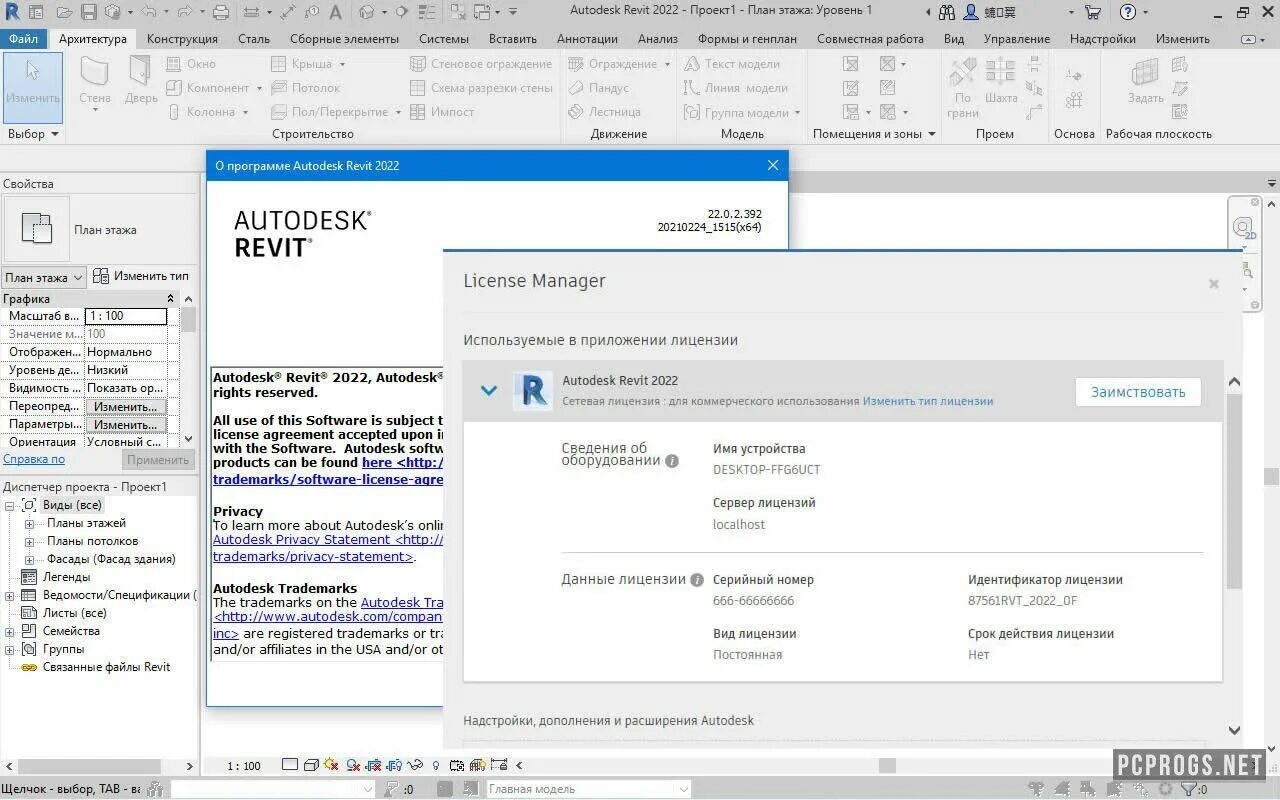This screenshot has width=1280, height=800.
Task: Open the Autodesk App Store cart icon
Action: pyautogui.click(x=1092, y=12)
